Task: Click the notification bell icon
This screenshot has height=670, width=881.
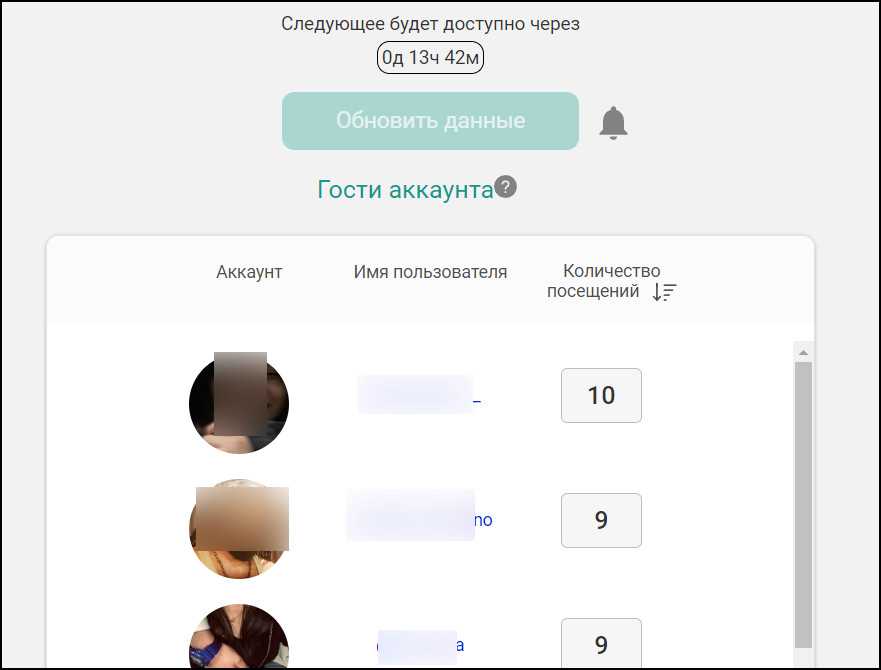Action: (x=613, y=123)
